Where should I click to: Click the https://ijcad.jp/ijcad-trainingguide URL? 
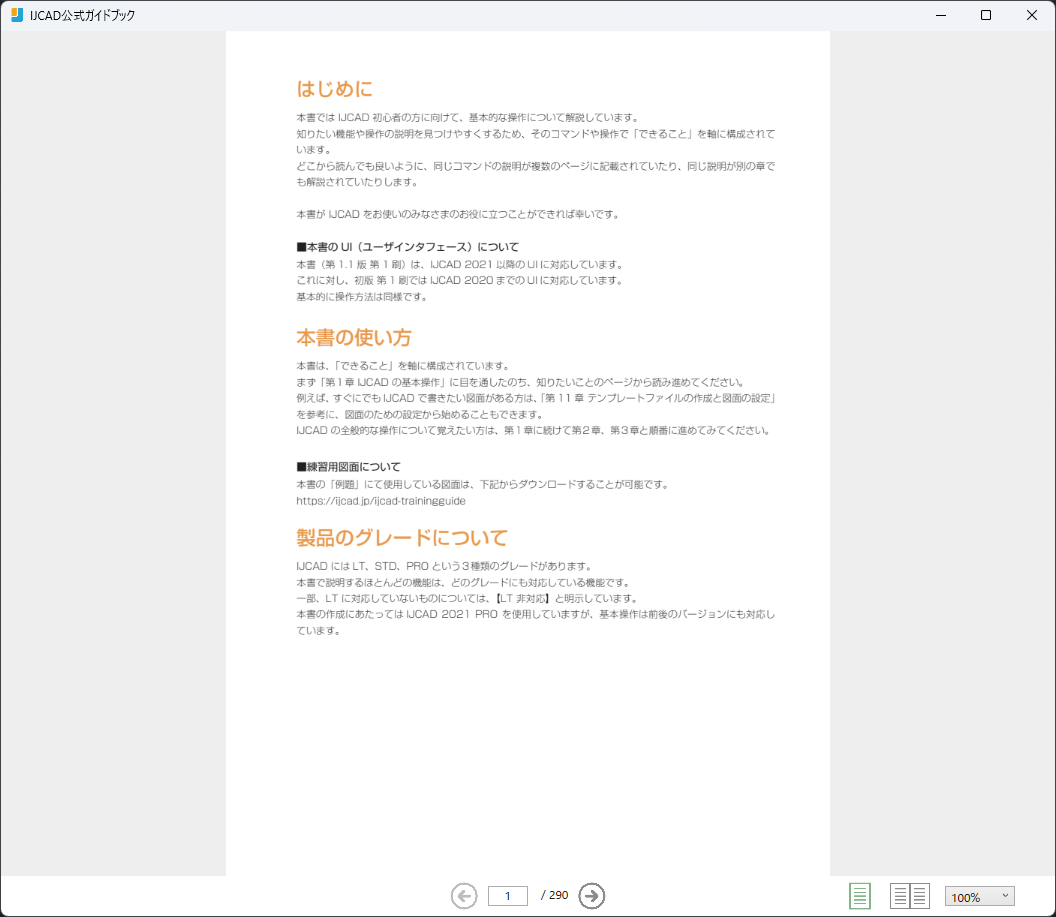(x=381, y=501)
